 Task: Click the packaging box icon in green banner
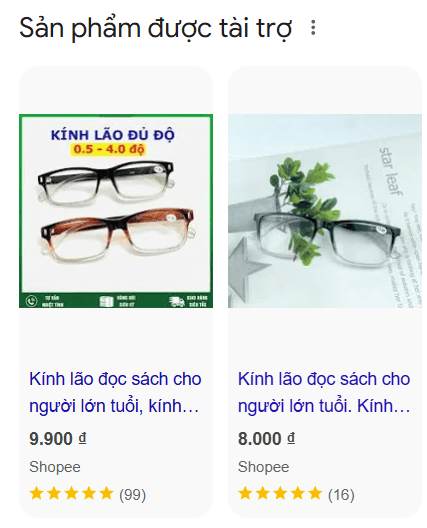[x=106, y=301]
